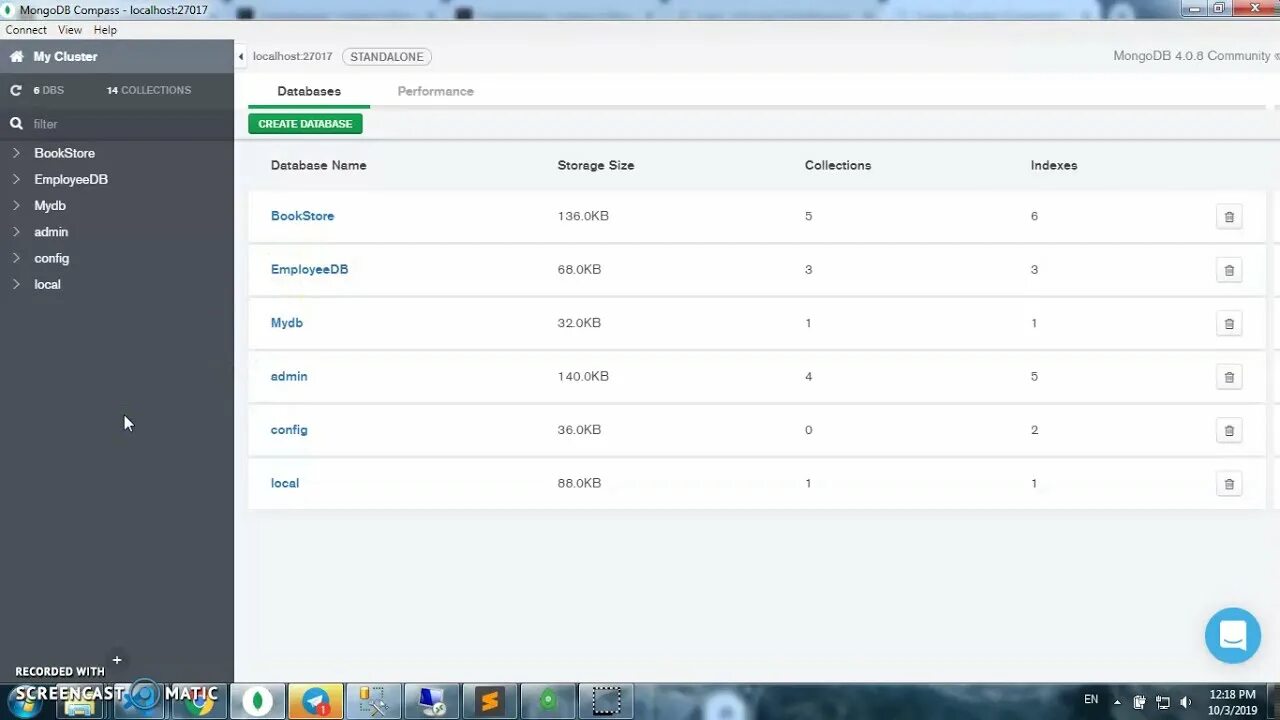Sort by Database Name column header
1280x720 pixels.
[x=318, y=165]
